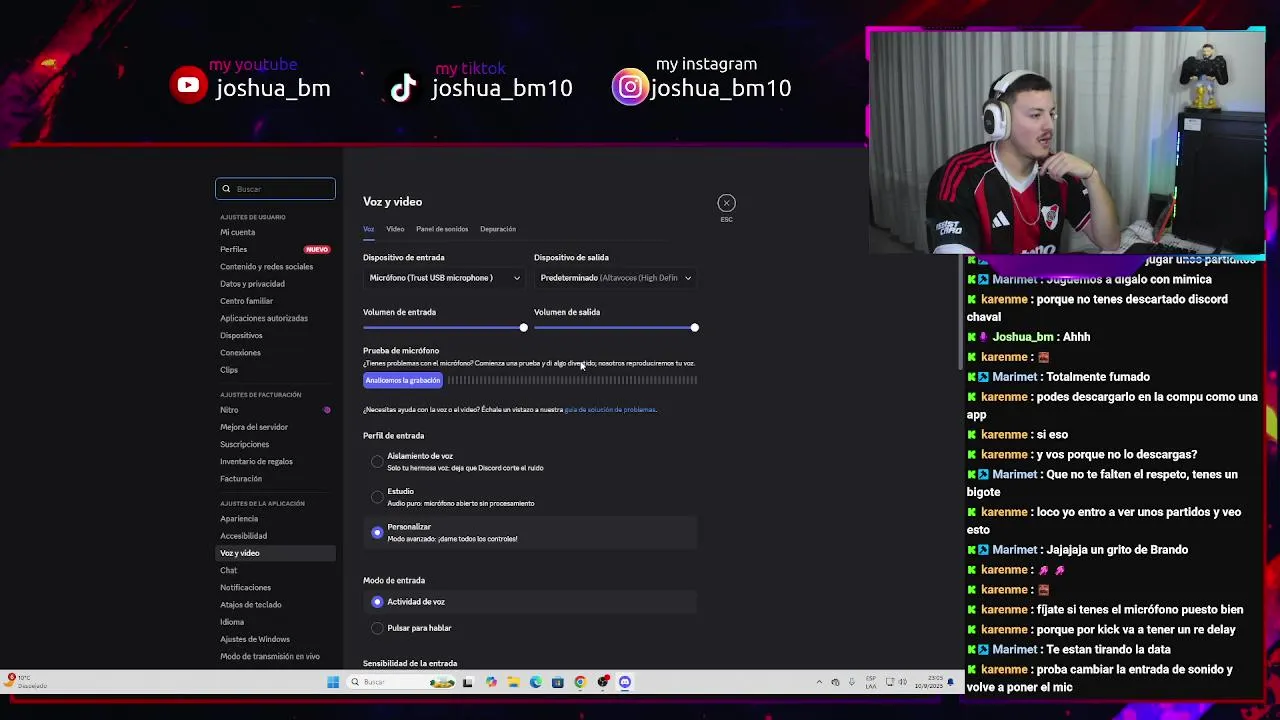Open File Explorer from the taskbar
1280x720 pixels.
pos(513,682)
